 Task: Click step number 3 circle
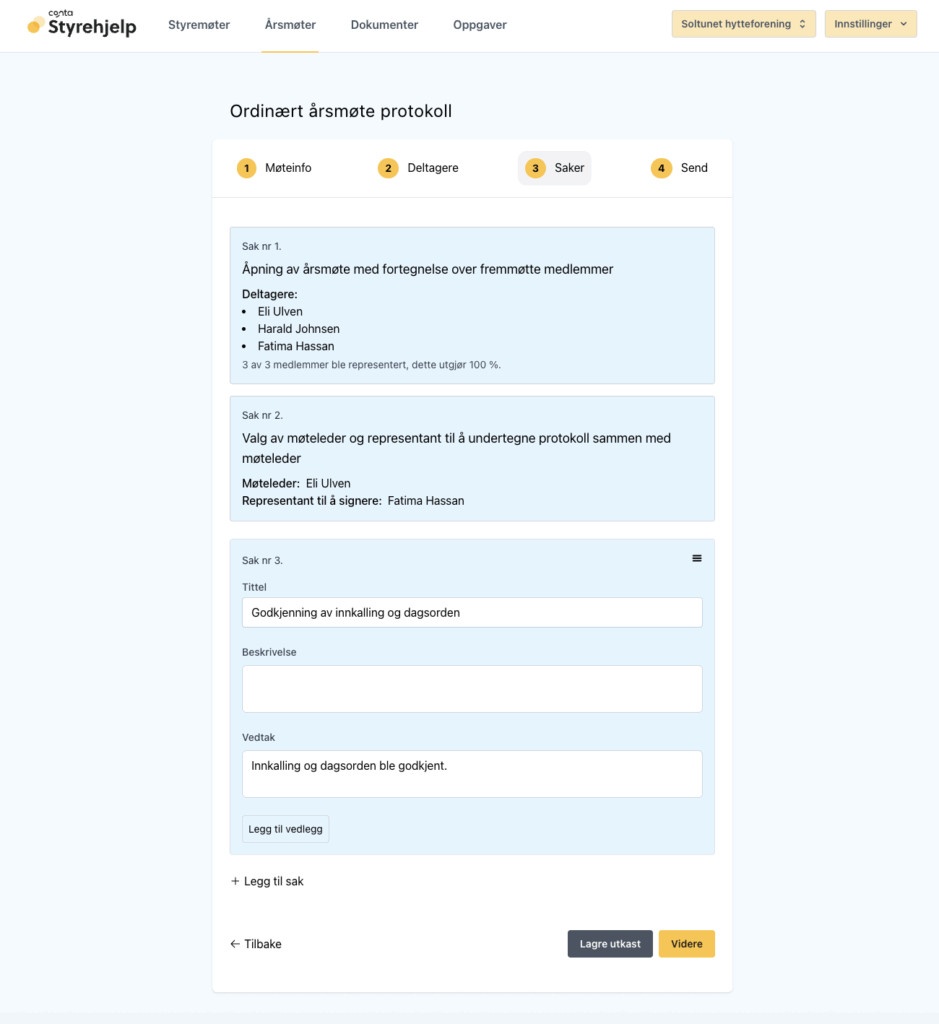pyautogui.click(x=535, y=168)
